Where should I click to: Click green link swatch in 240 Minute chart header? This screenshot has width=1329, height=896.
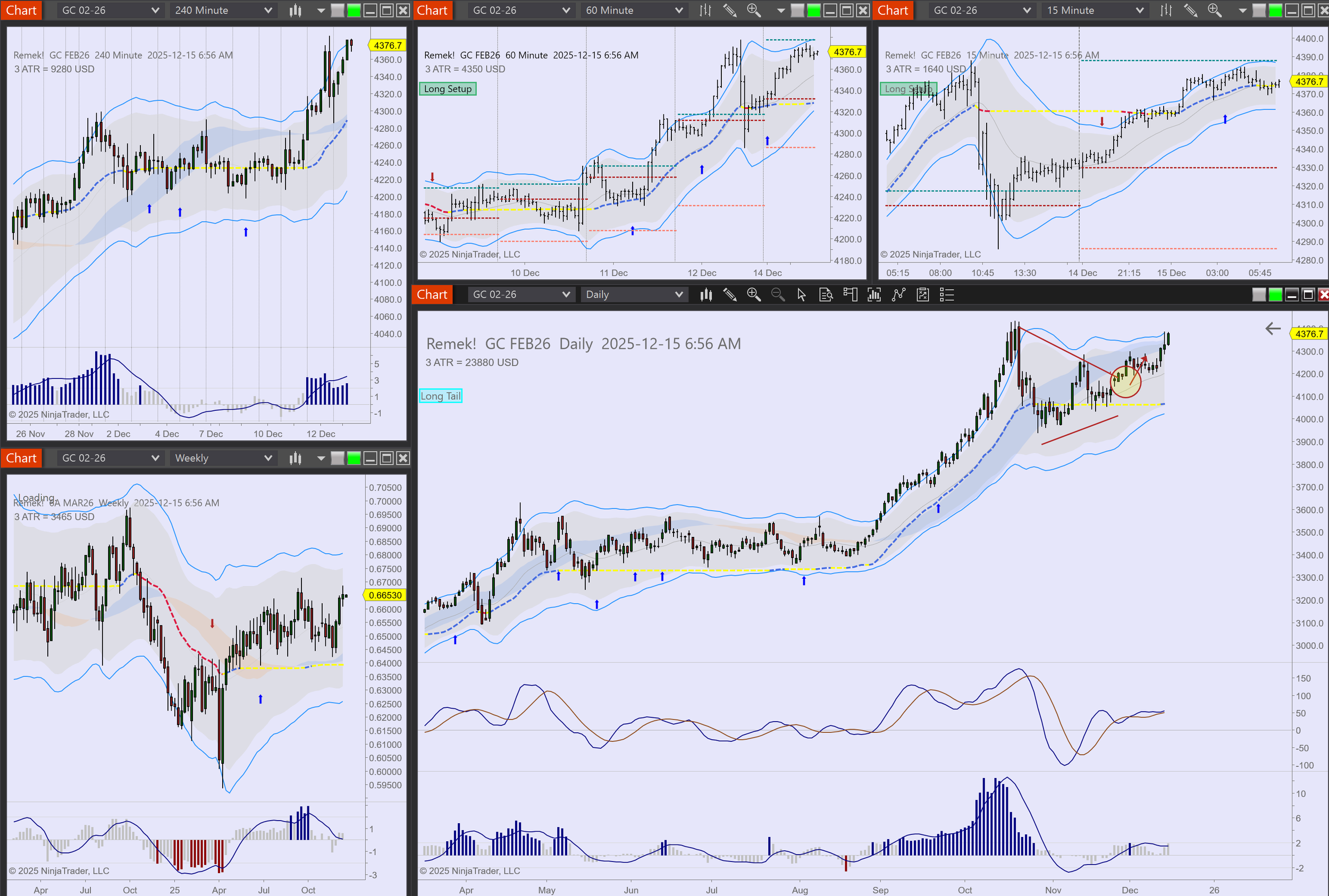[354, 10]
